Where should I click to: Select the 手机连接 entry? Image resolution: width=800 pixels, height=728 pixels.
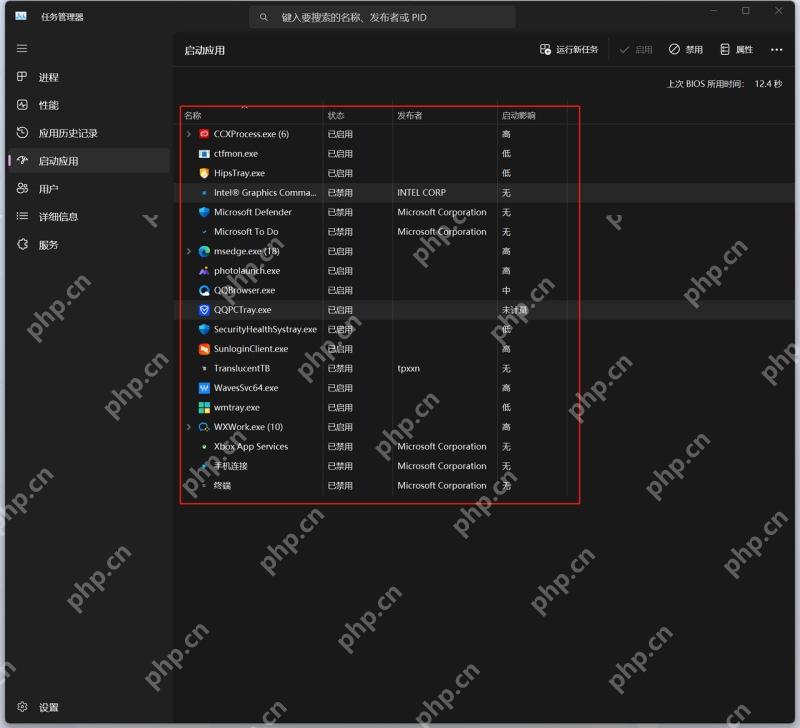(x=231, y=466)
